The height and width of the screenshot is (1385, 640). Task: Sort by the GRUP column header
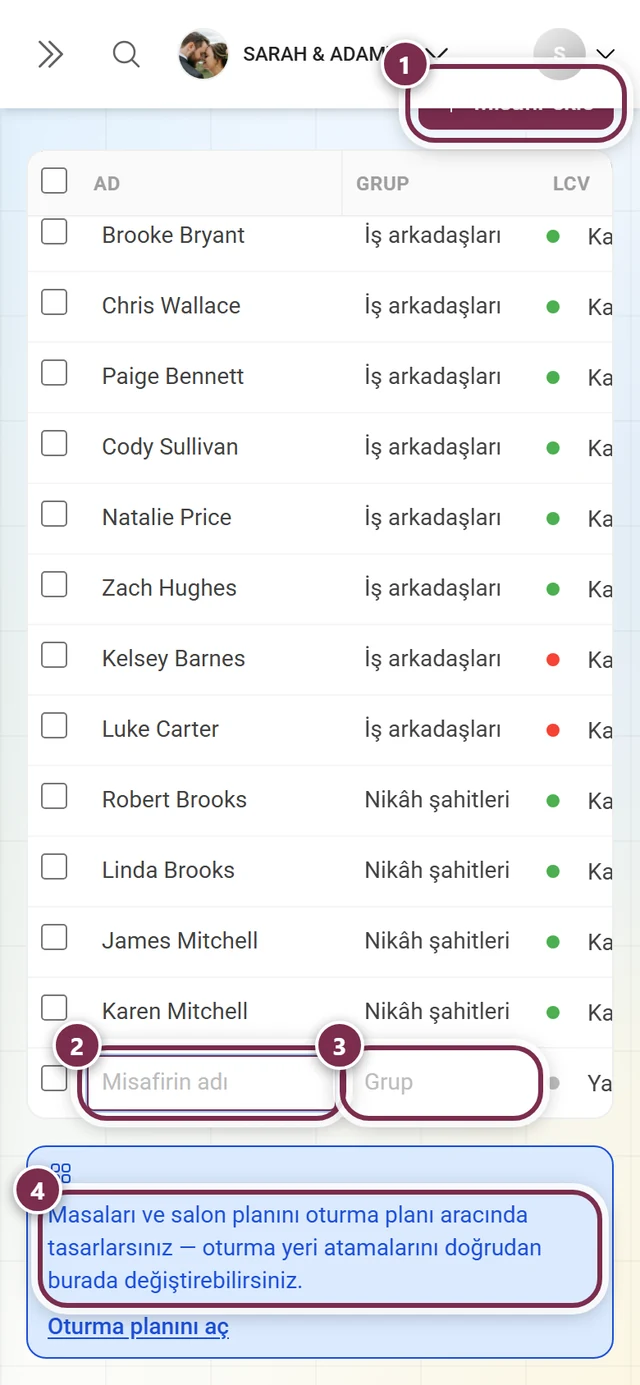point(382,184)
